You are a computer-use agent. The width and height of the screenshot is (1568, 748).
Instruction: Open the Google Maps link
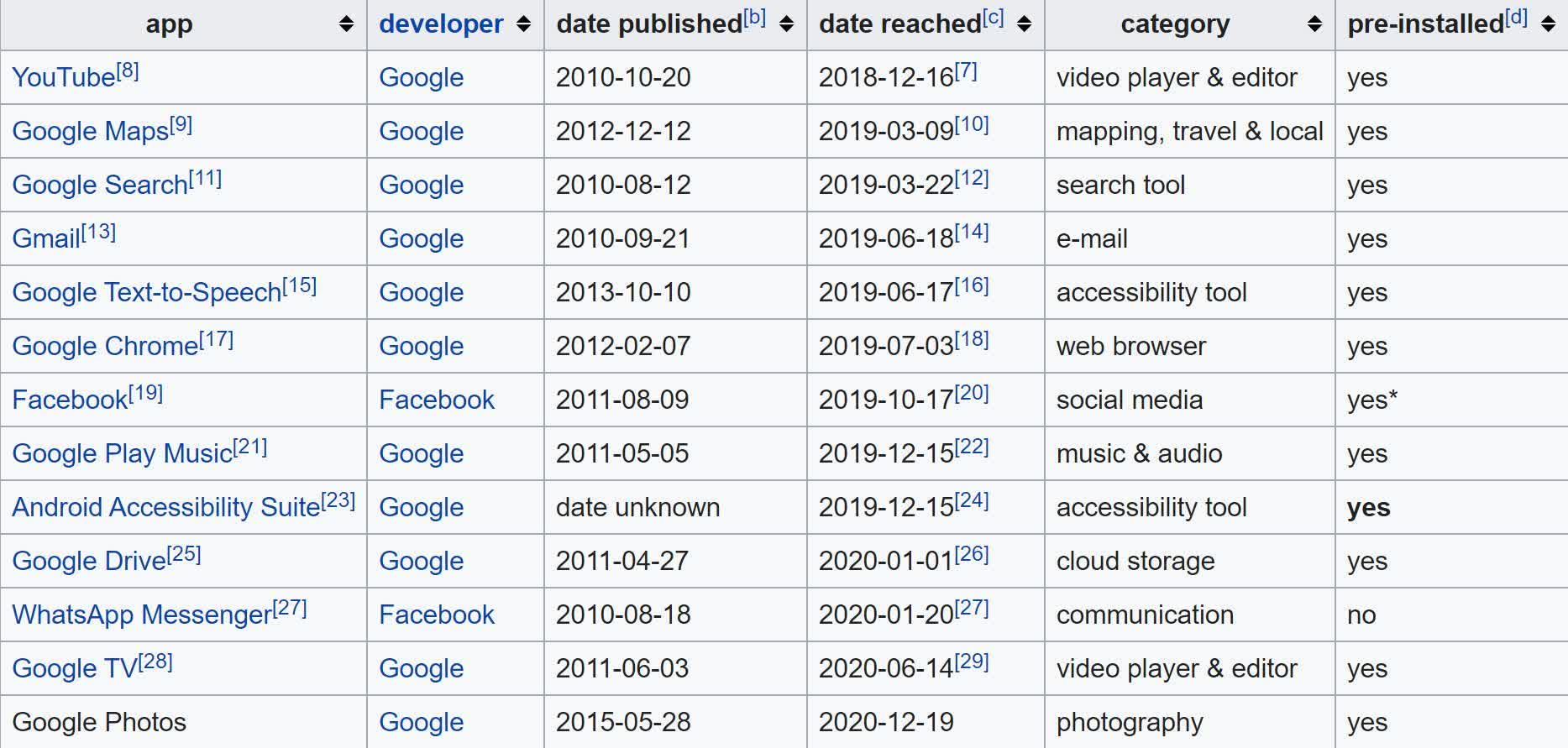point(91,131)
